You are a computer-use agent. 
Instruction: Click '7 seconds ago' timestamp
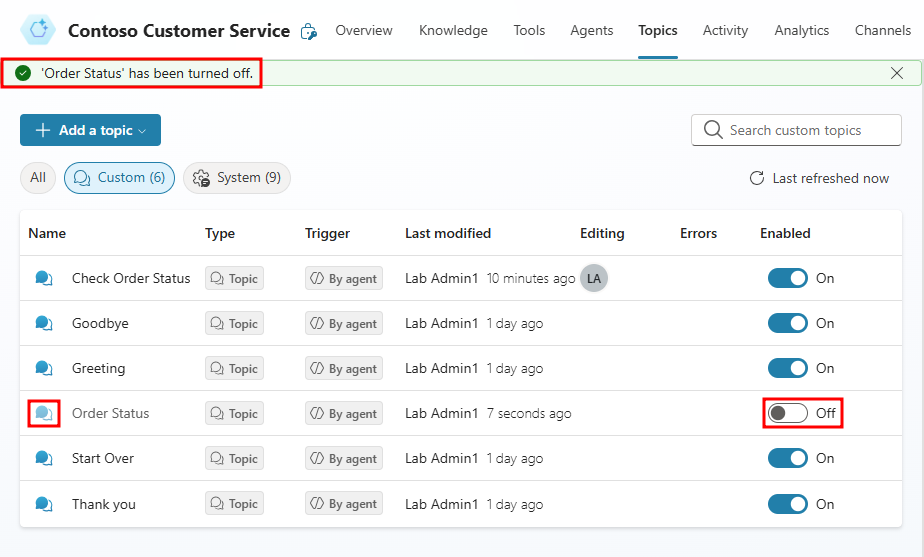(529, 413)
